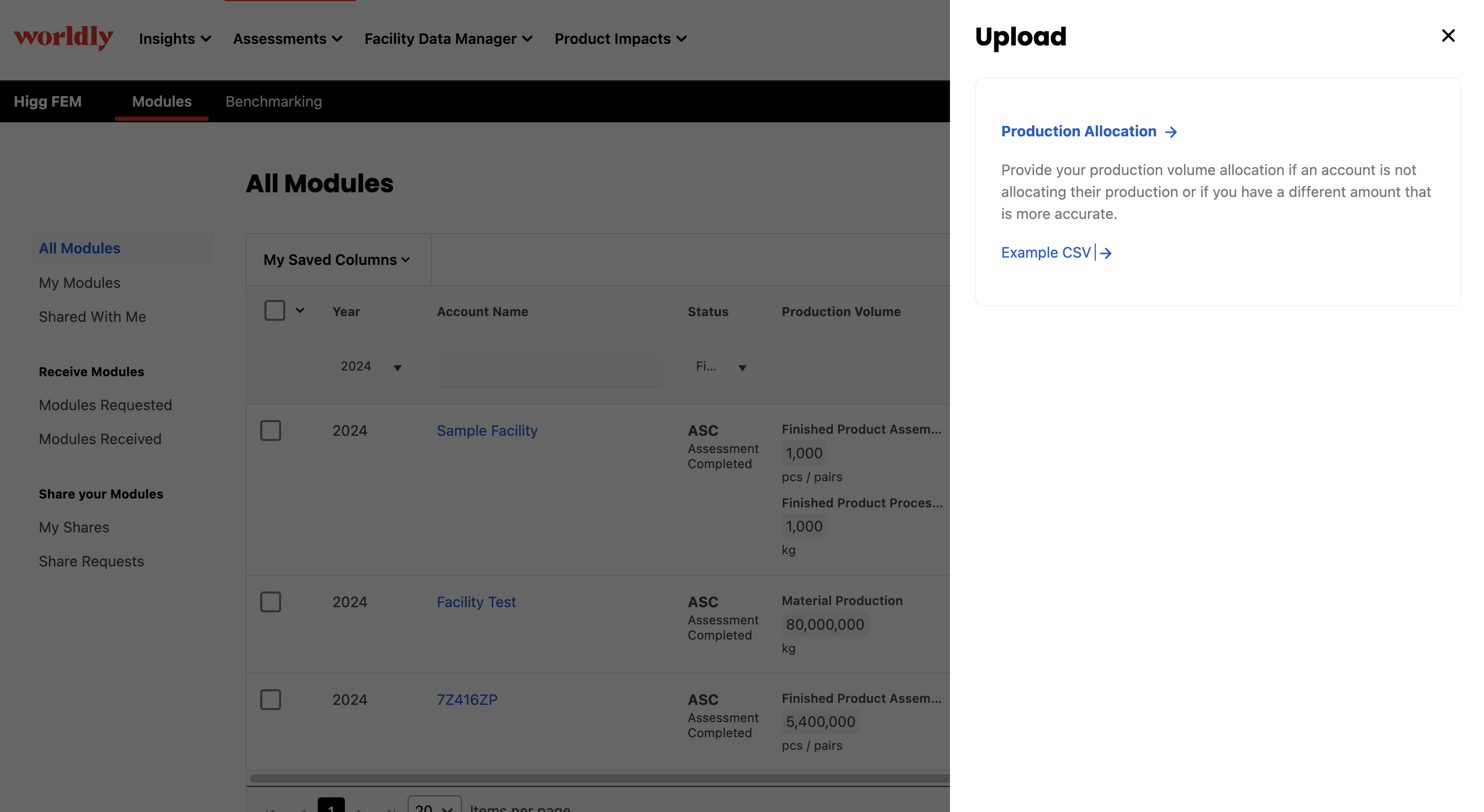Screen dimensions: 1484x812
Task: Click the 80,000,000 production value
Action: (x=825, y=624)
